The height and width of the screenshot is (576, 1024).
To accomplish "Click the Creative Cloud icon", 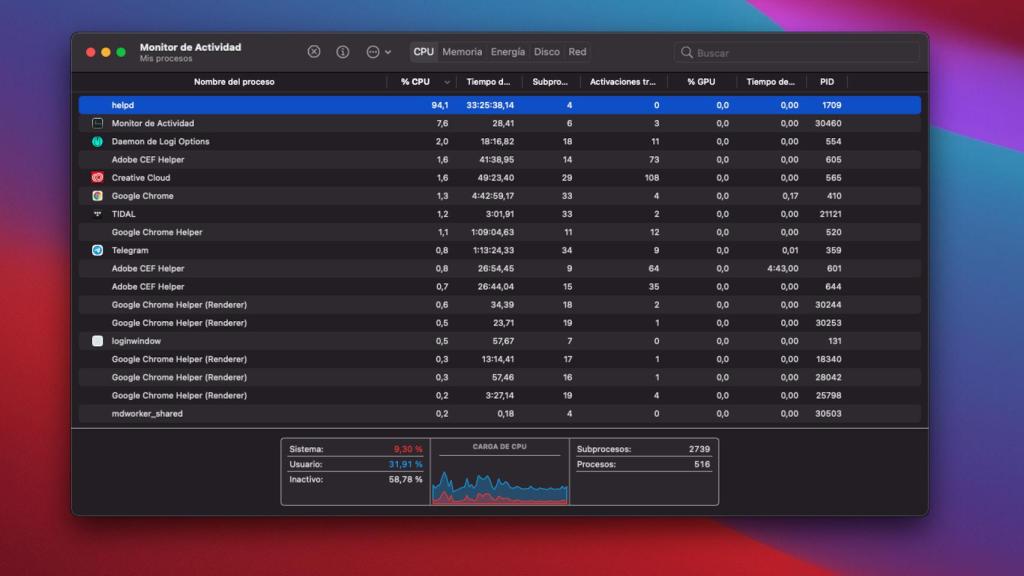I will point(96,178).
